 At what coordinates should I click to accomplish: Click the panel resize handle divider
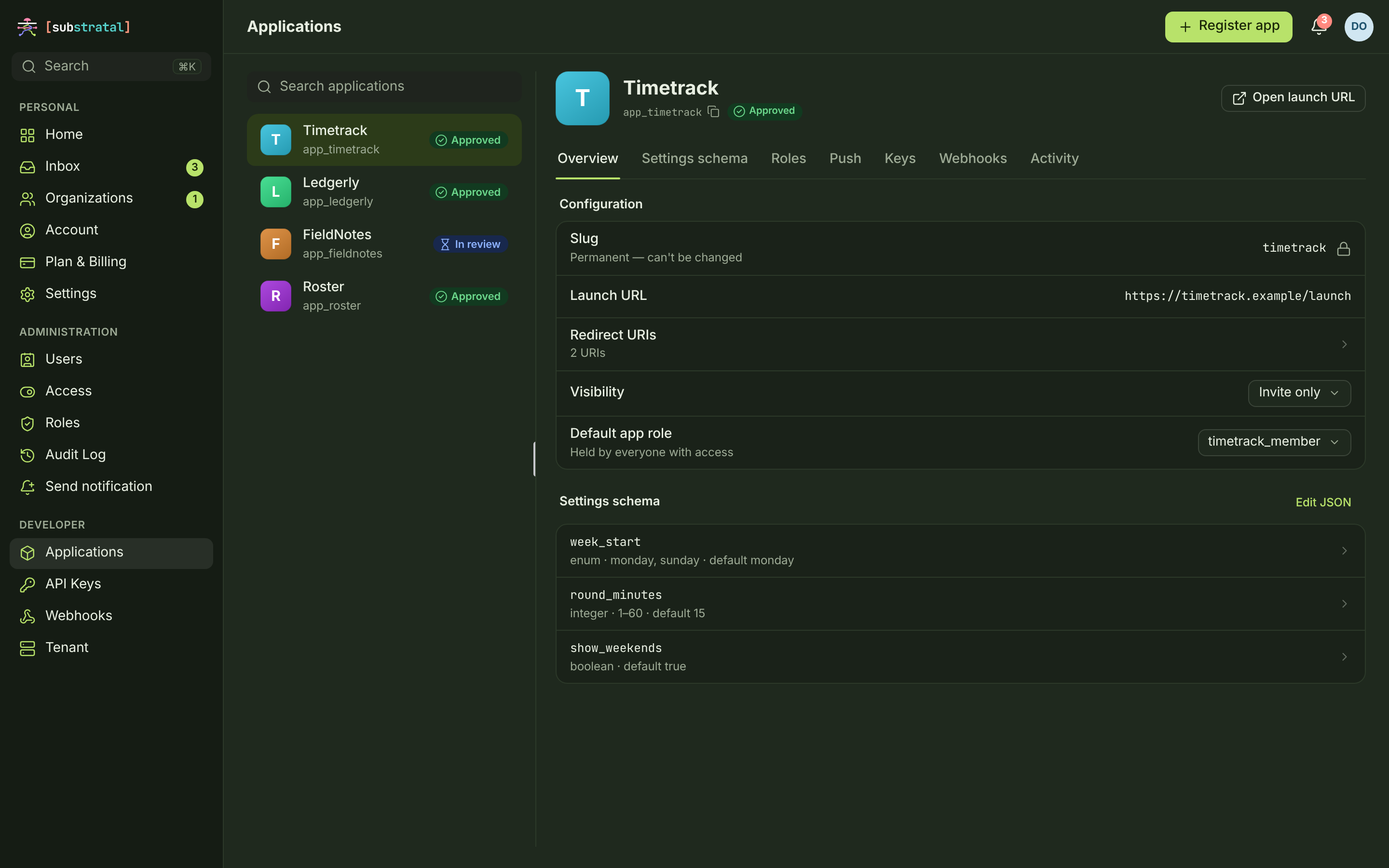[x=535, y=459]
